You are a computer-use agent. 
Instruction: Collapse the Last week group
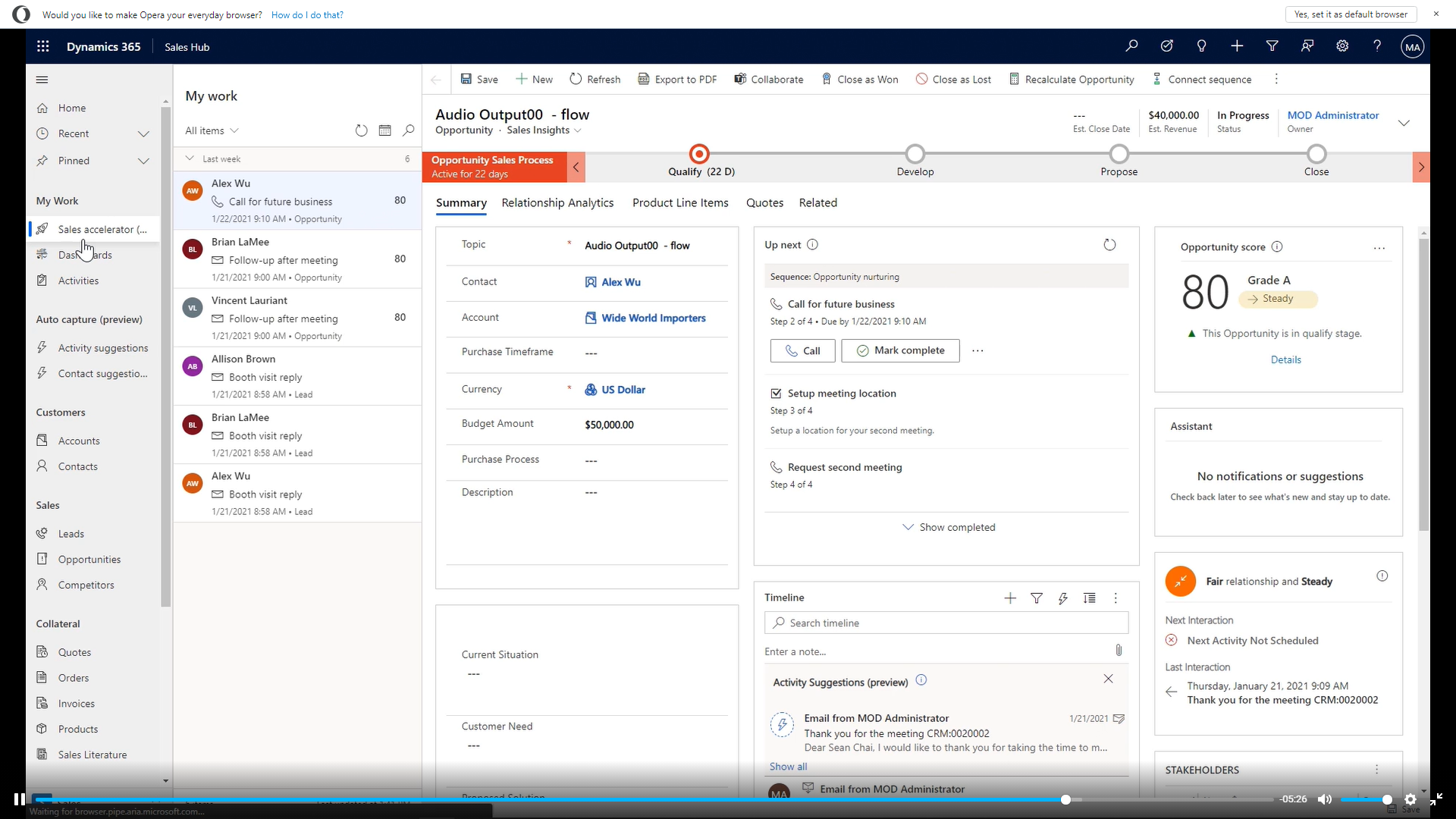point(190,158)
